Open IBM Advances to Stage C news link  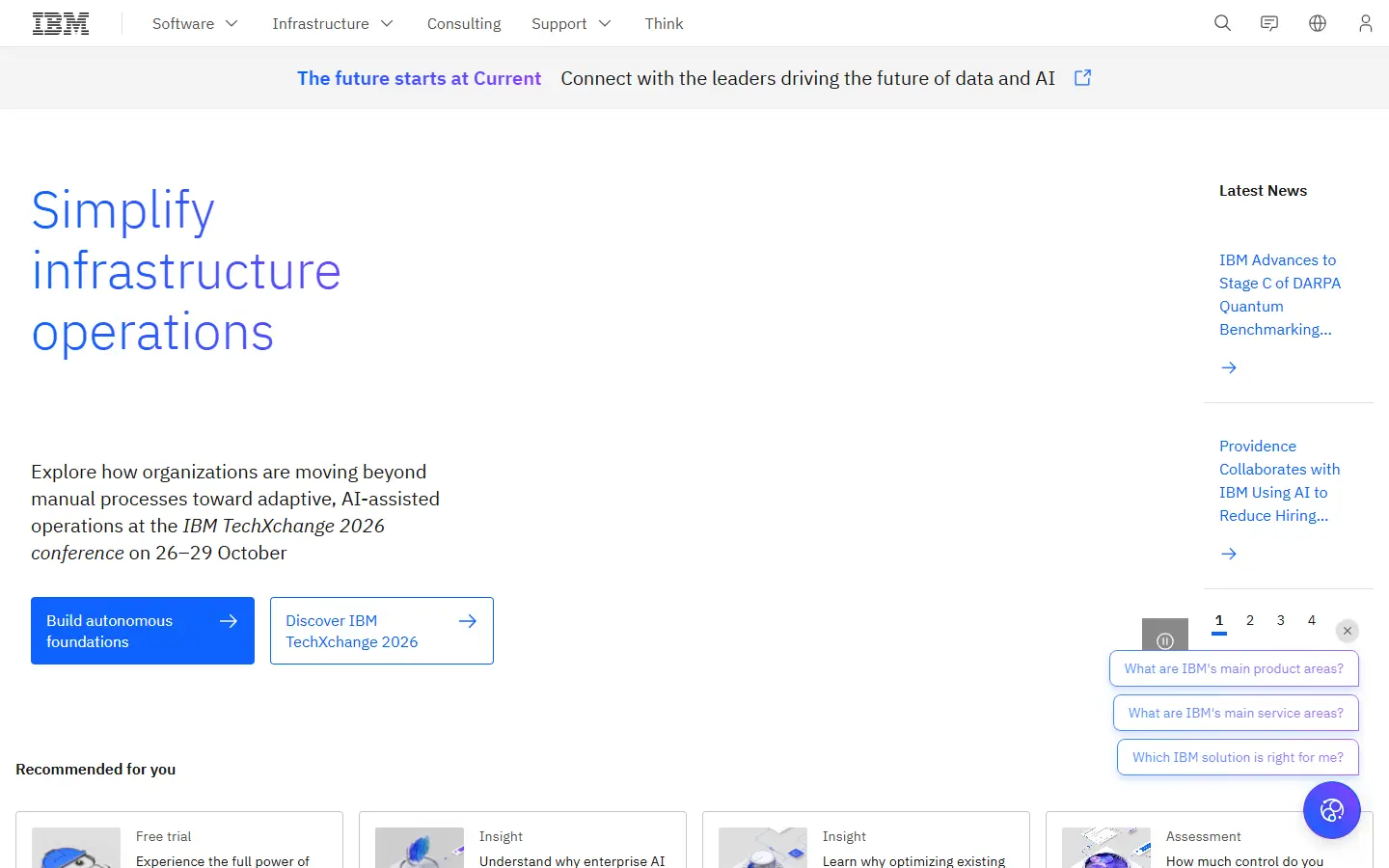click(1279, 295)
